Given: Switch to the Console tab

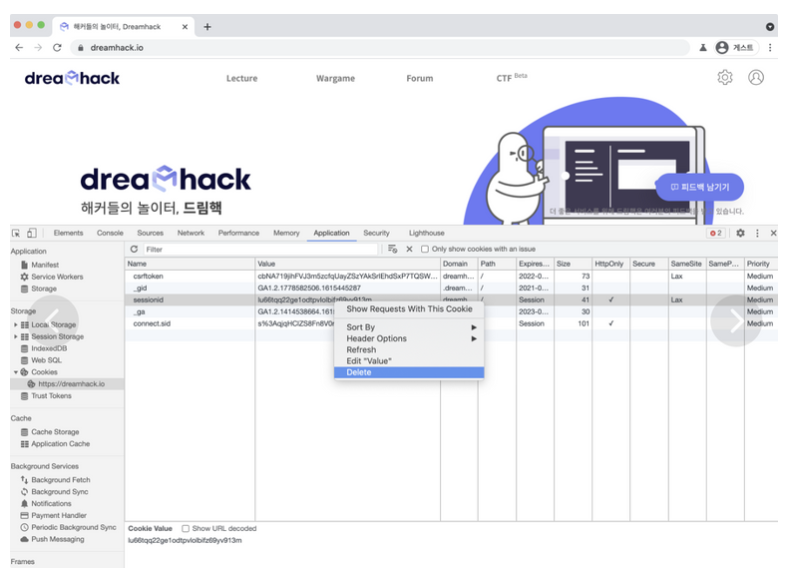Looking at the screenshot, I should [x=110, y=233].
